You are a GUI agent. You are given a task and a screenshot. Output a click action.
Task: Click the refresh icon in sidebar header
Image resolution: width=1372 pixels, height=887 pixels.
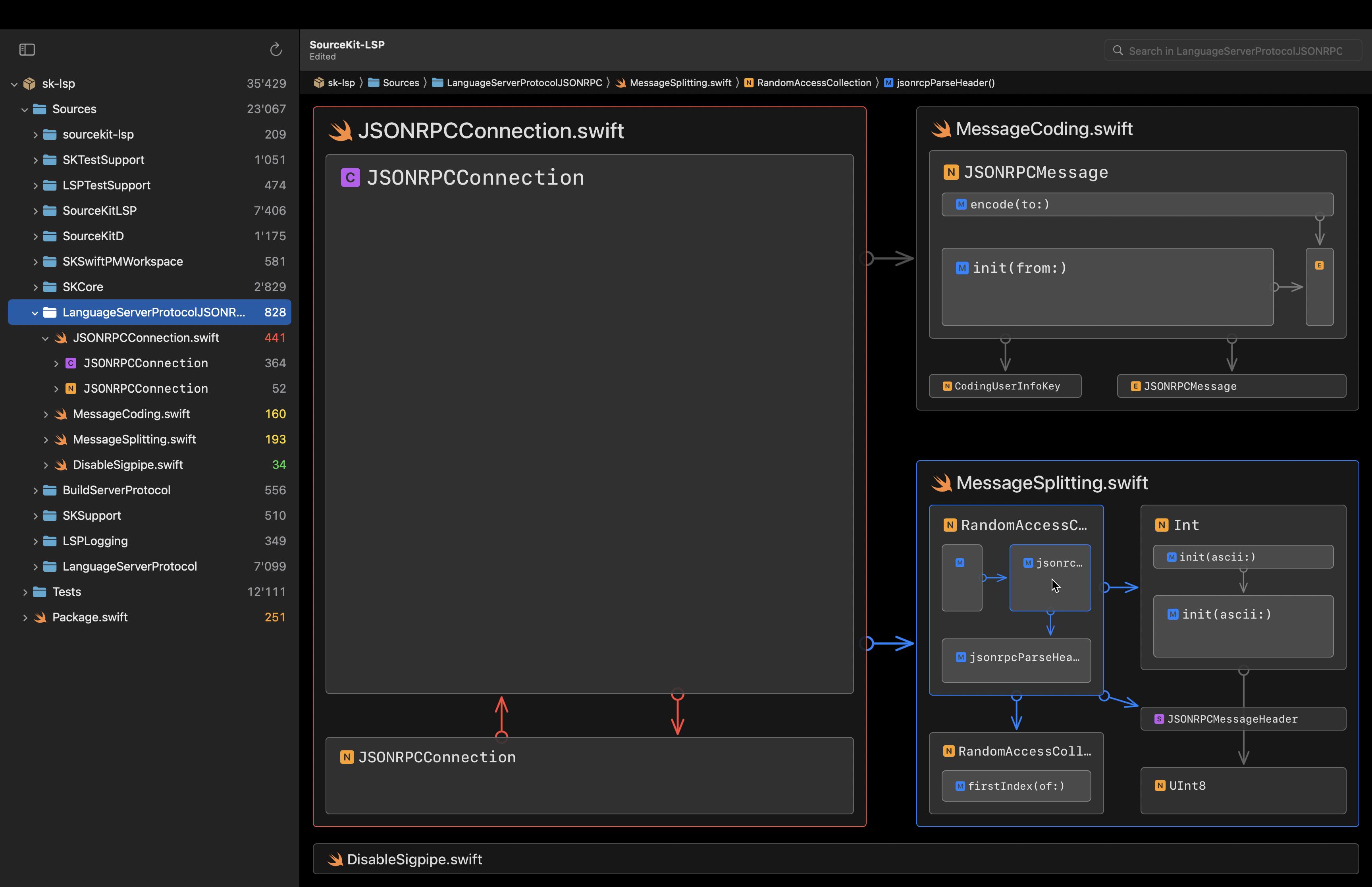tap(276, 50)
